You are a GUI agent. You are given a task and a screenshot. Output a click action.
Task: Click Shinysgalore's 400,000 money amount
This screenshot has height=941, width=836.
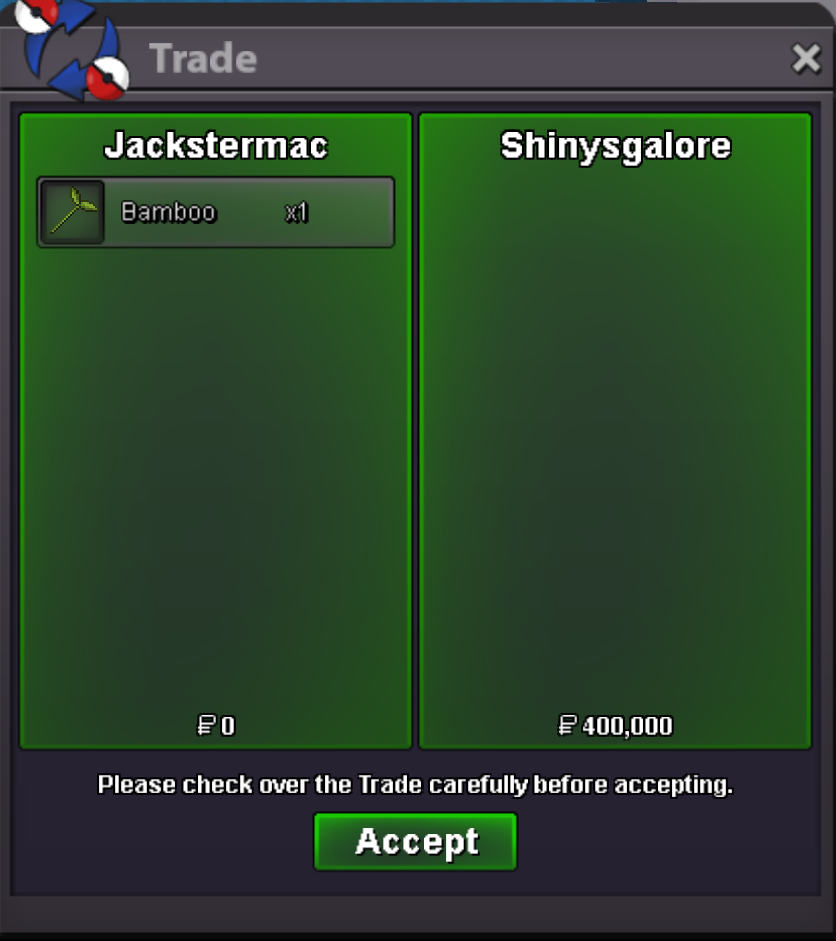tap(627, 726)
